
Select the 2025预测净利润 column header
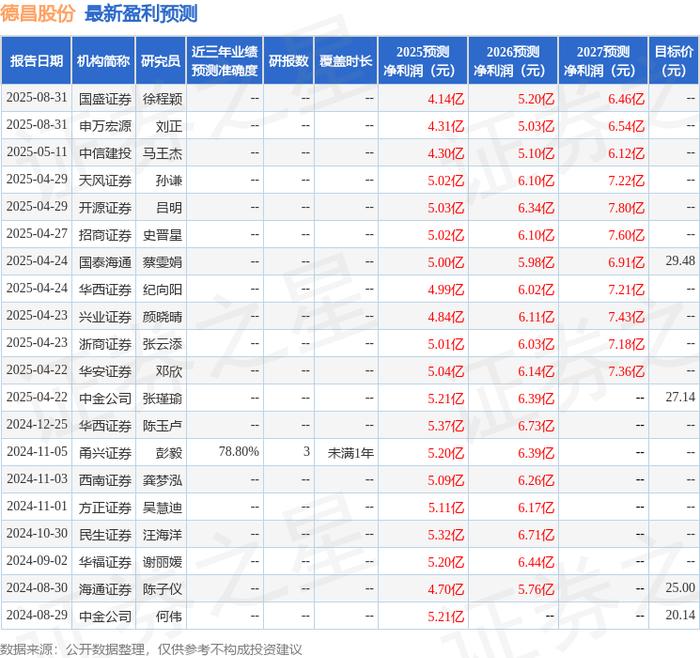click(423, 61)
